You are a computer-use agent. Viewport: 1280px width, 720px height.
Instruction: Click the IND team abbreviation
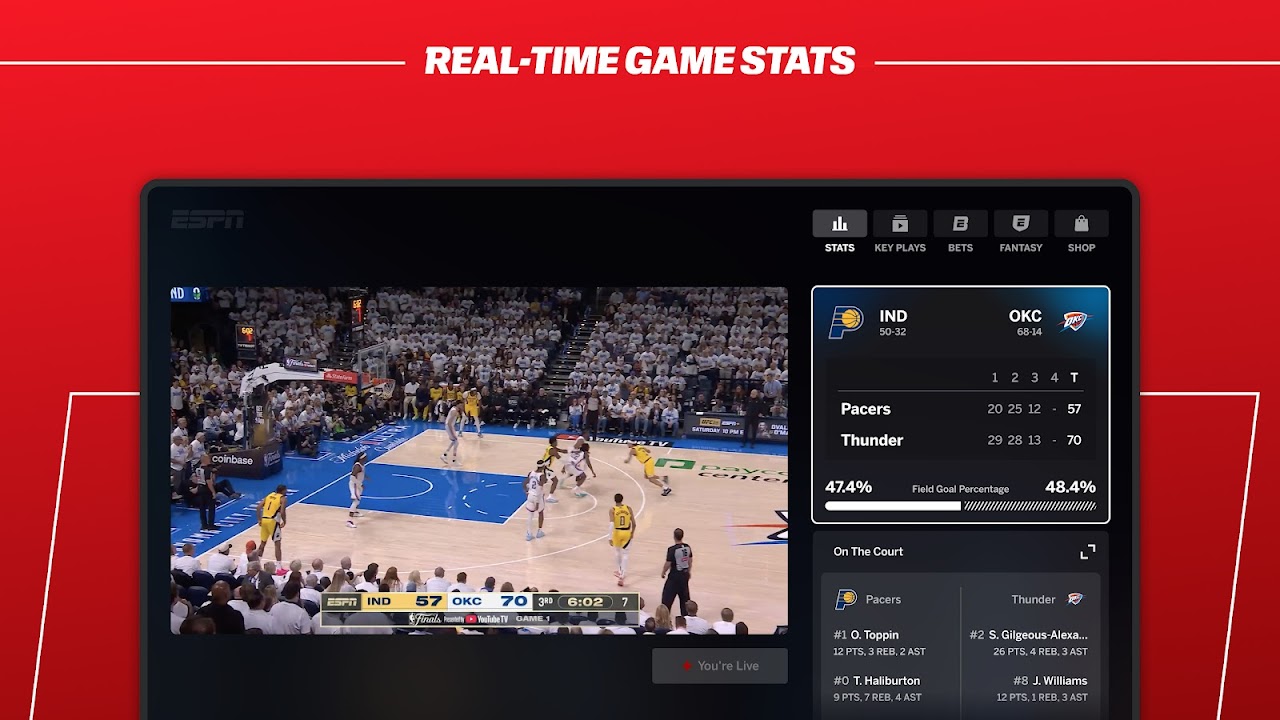click(893, 316)
